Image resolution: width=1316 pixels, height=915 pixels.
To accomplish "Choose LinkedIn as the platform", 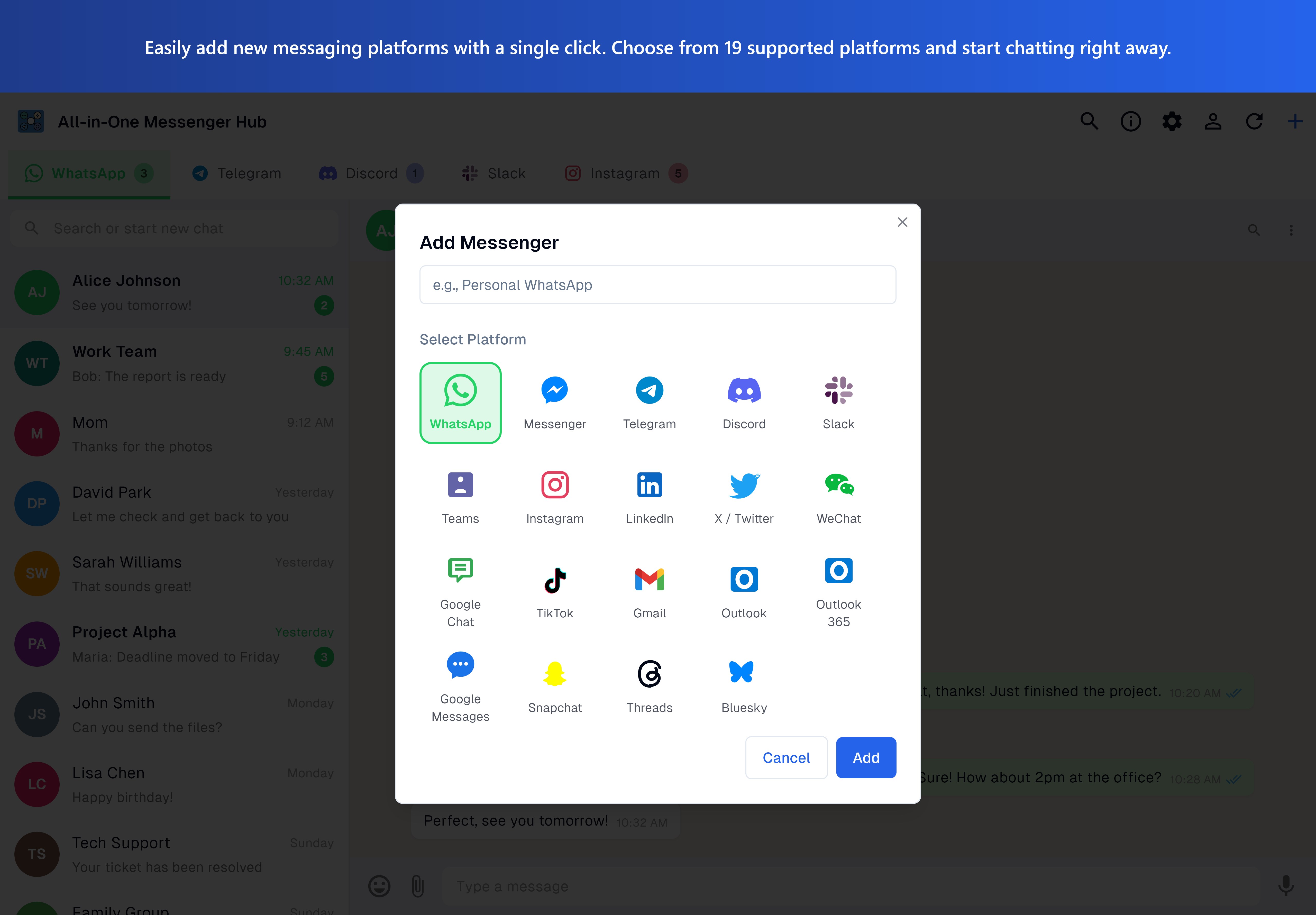I will pos(650,497).
